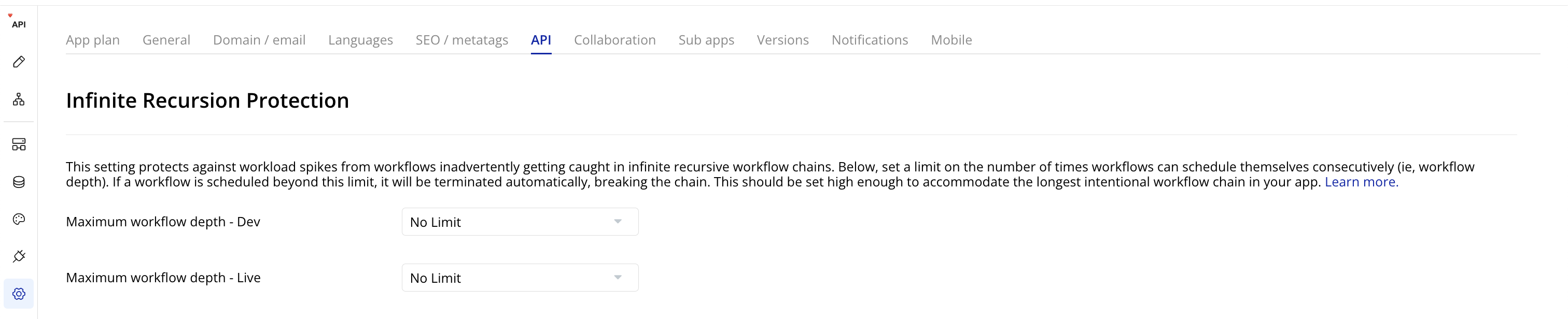The width and height of the screenshot is (1568, 319).
Task: Open the Plugins plug icon
Action: coord(19,256)
